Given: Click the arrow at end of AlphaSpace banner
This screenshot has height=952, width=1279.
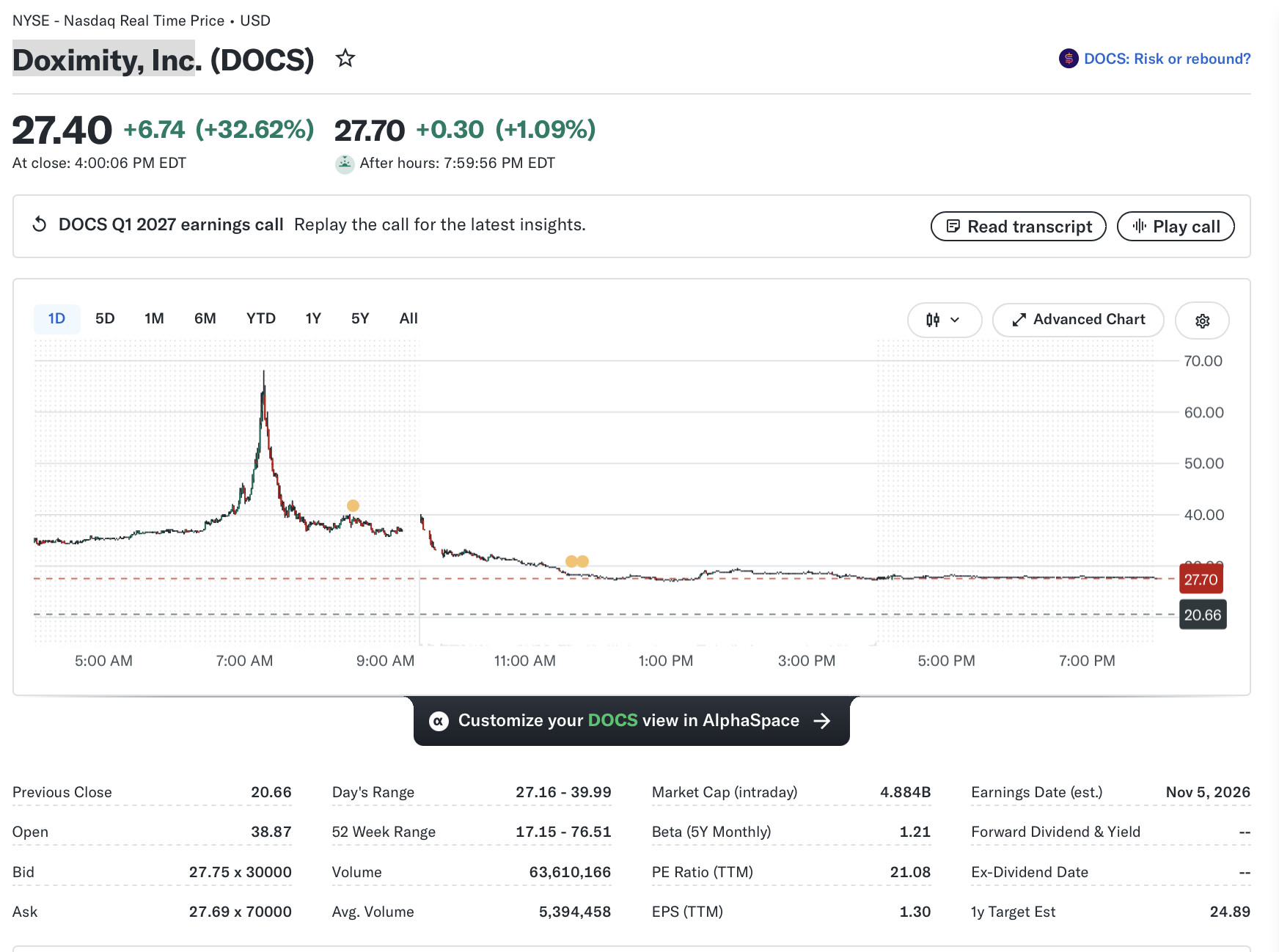Looking at the screenshot, I should point(822,721).
